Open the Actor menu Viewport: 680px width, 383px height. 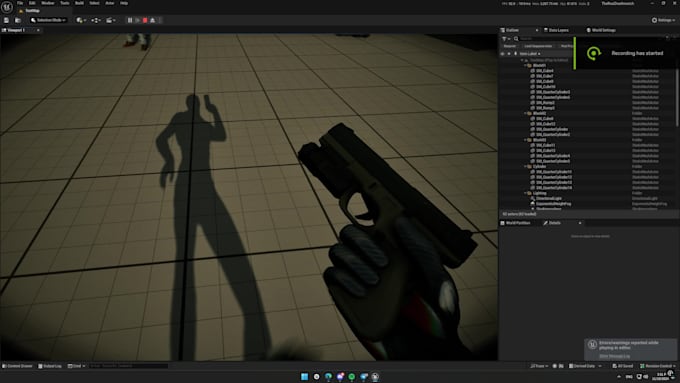110,3
